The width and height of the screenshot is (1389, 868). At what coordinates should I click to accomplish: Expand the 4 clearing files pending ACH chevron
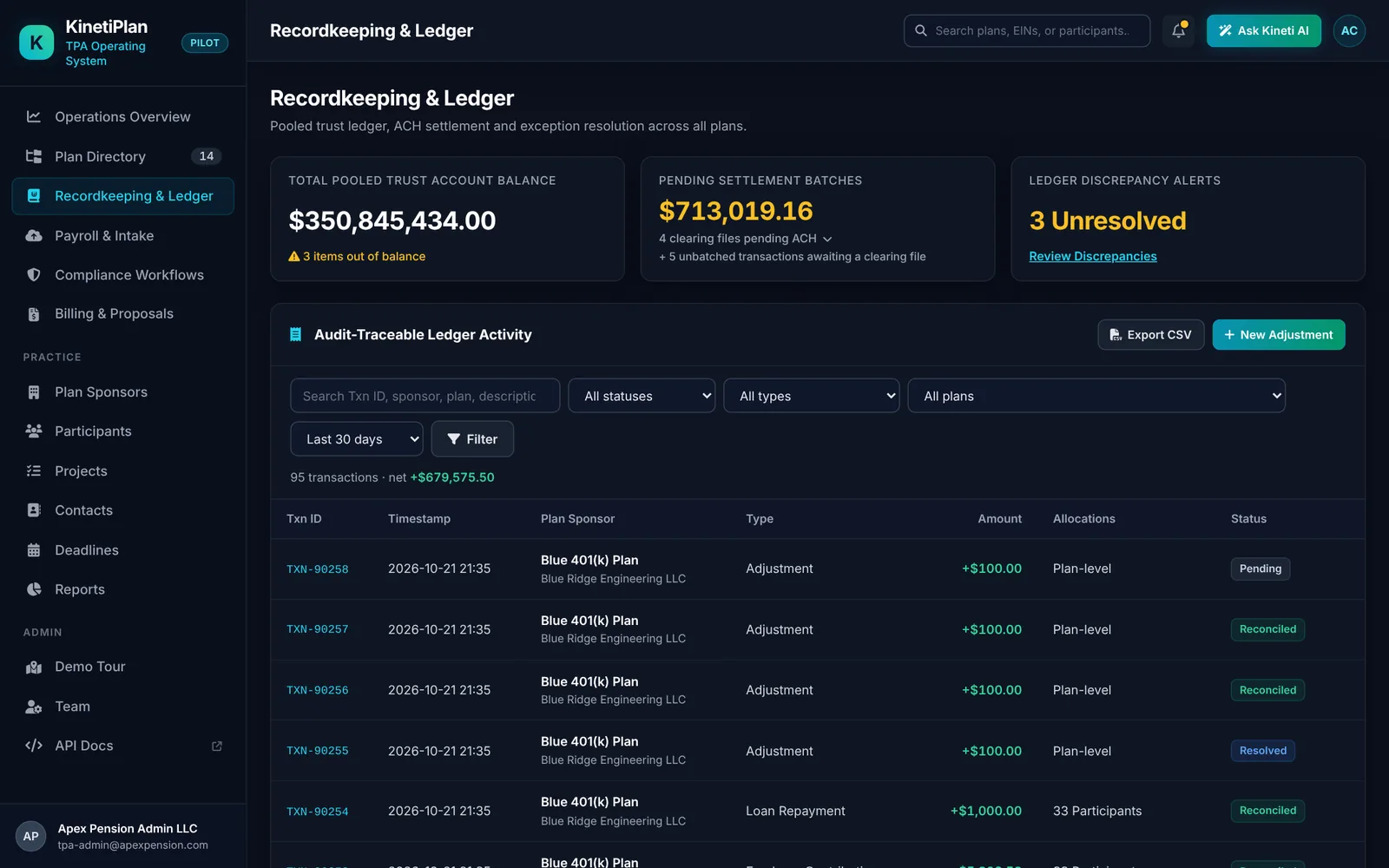[x=827, y=239]
